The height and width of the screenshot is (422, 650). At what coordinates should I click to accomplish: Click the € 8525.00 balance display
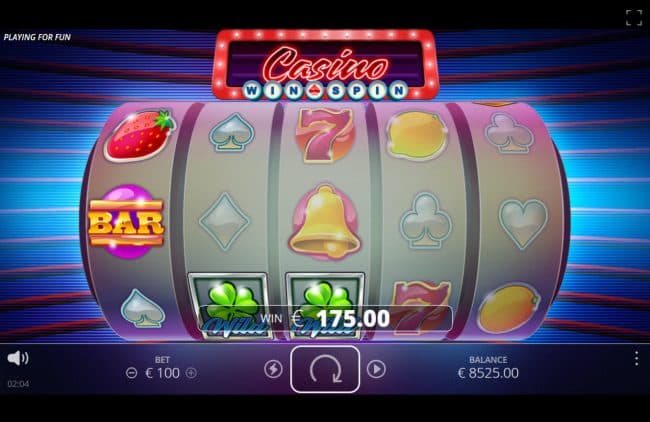[488, 373]
